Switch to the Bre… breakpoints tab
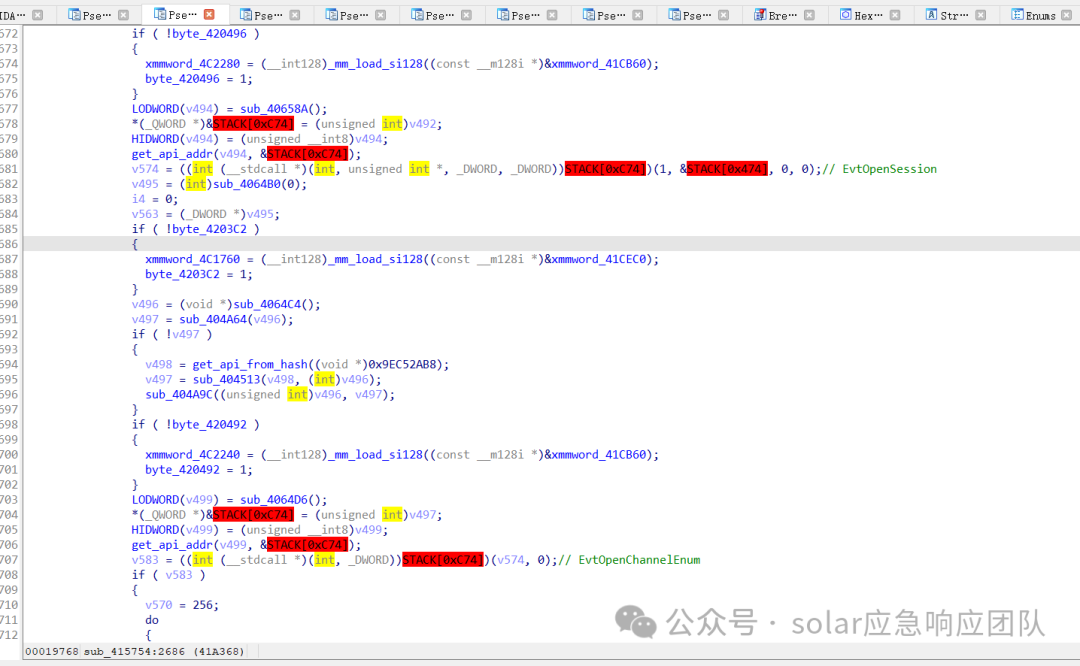 782,15
